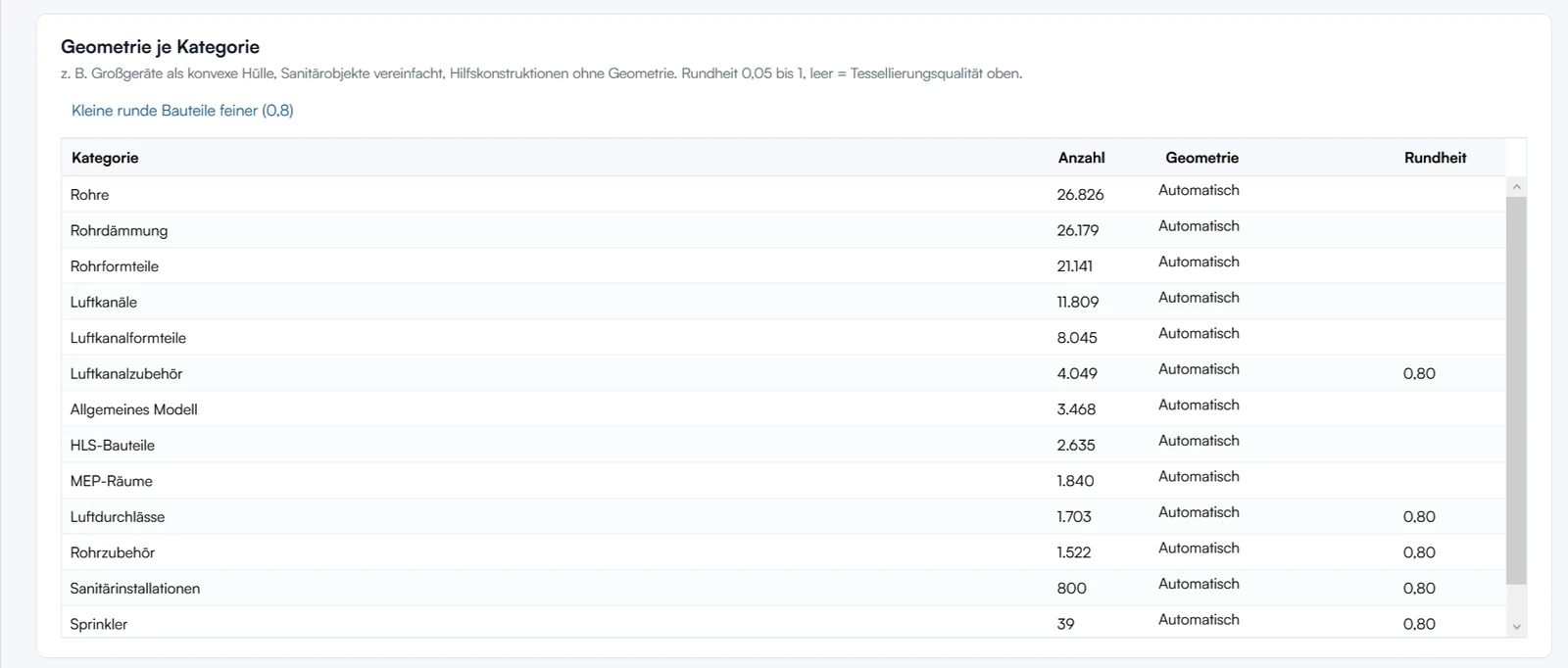1568x668 pixels.
Task: Click the table's vertical scrollbar thumb
Action: click(1516, 390)
